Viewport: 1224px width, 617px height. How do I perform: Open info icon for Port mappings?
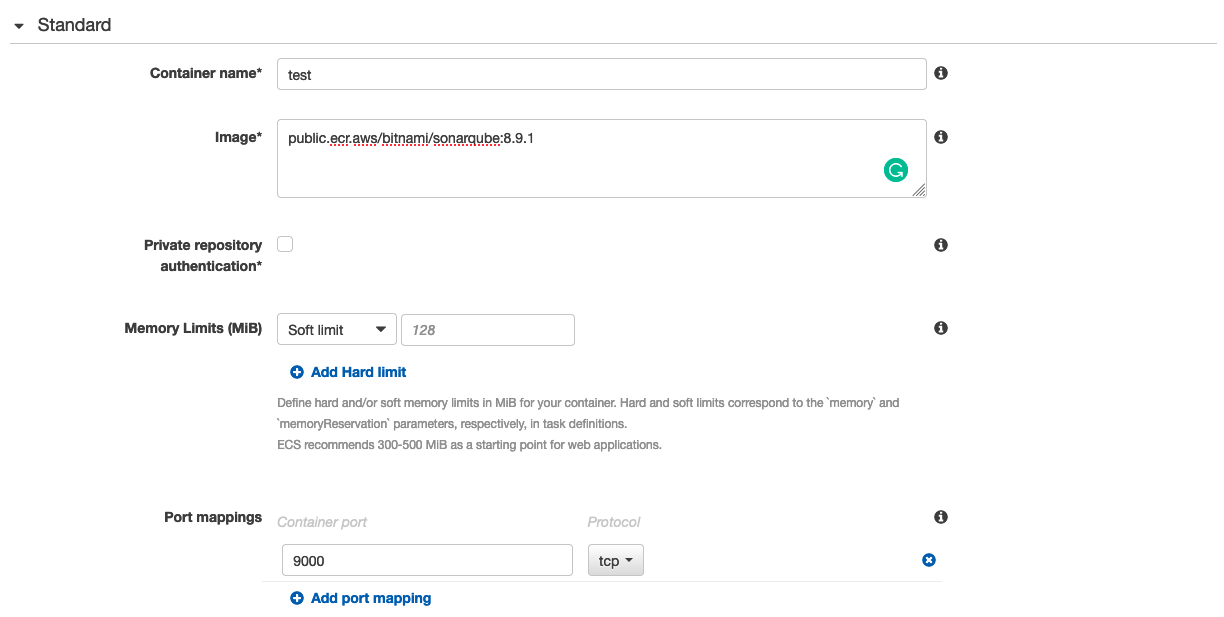pos(940,517)
